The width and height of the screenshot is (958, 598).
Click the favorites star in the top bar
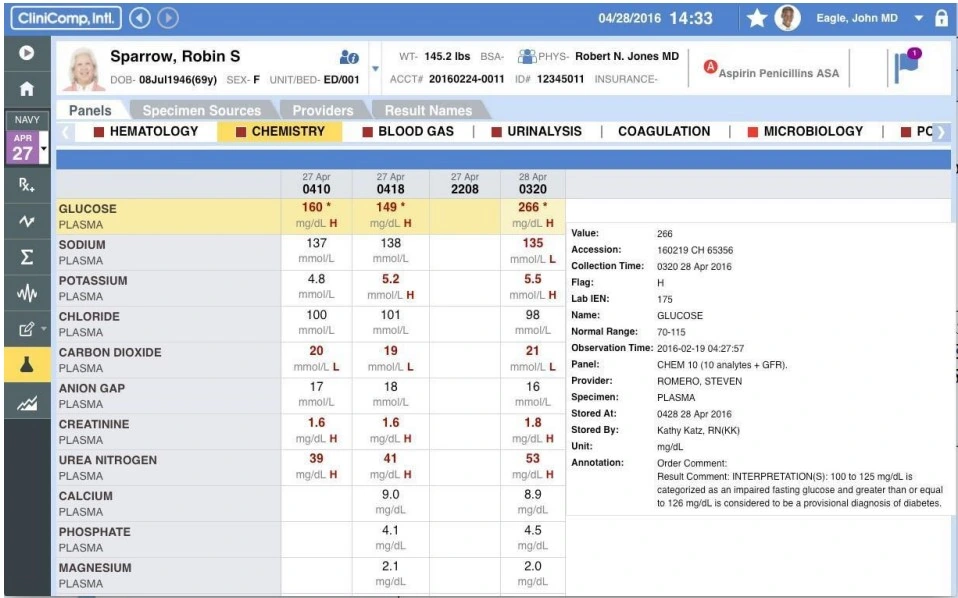click(x=756, y=17)
